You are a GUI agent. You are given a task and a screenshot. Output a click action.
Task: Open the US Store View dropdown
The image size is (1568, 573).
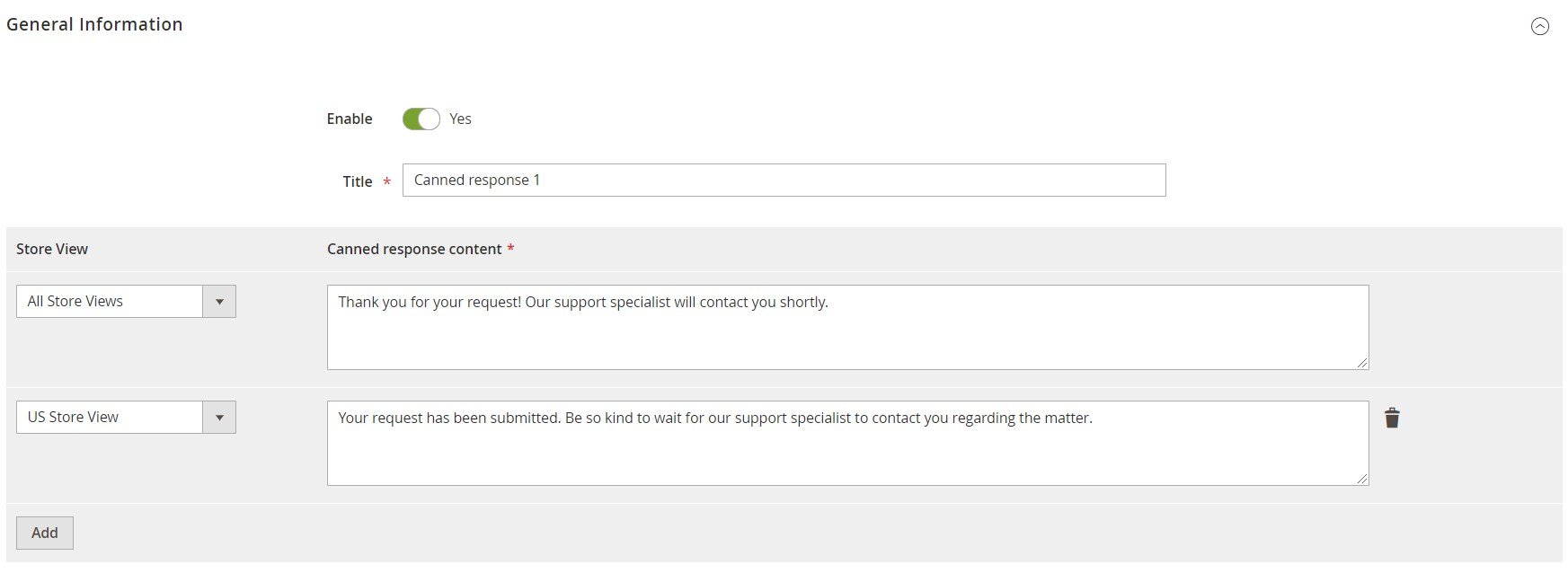126,417
